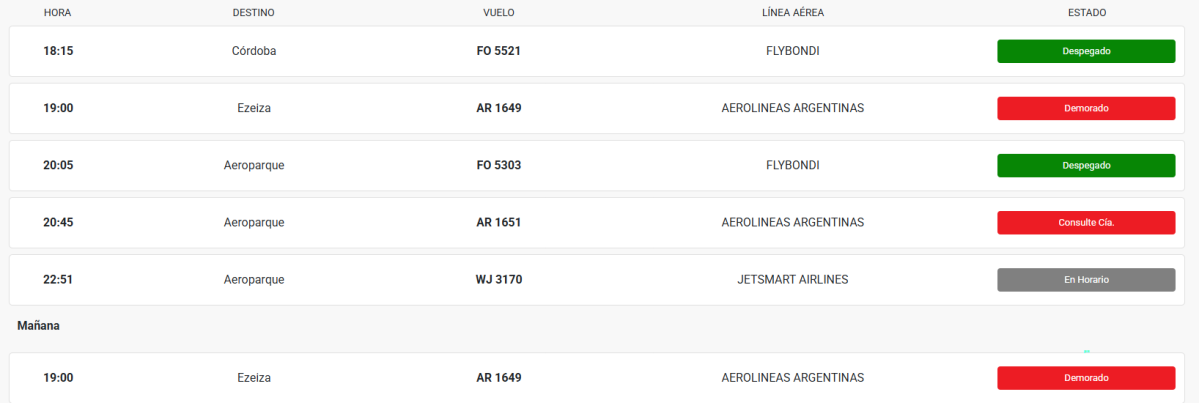This screenshot has width=1199, height=403.
Task: Click the Despegado status for flight FO 5521
Action: 1085,51
